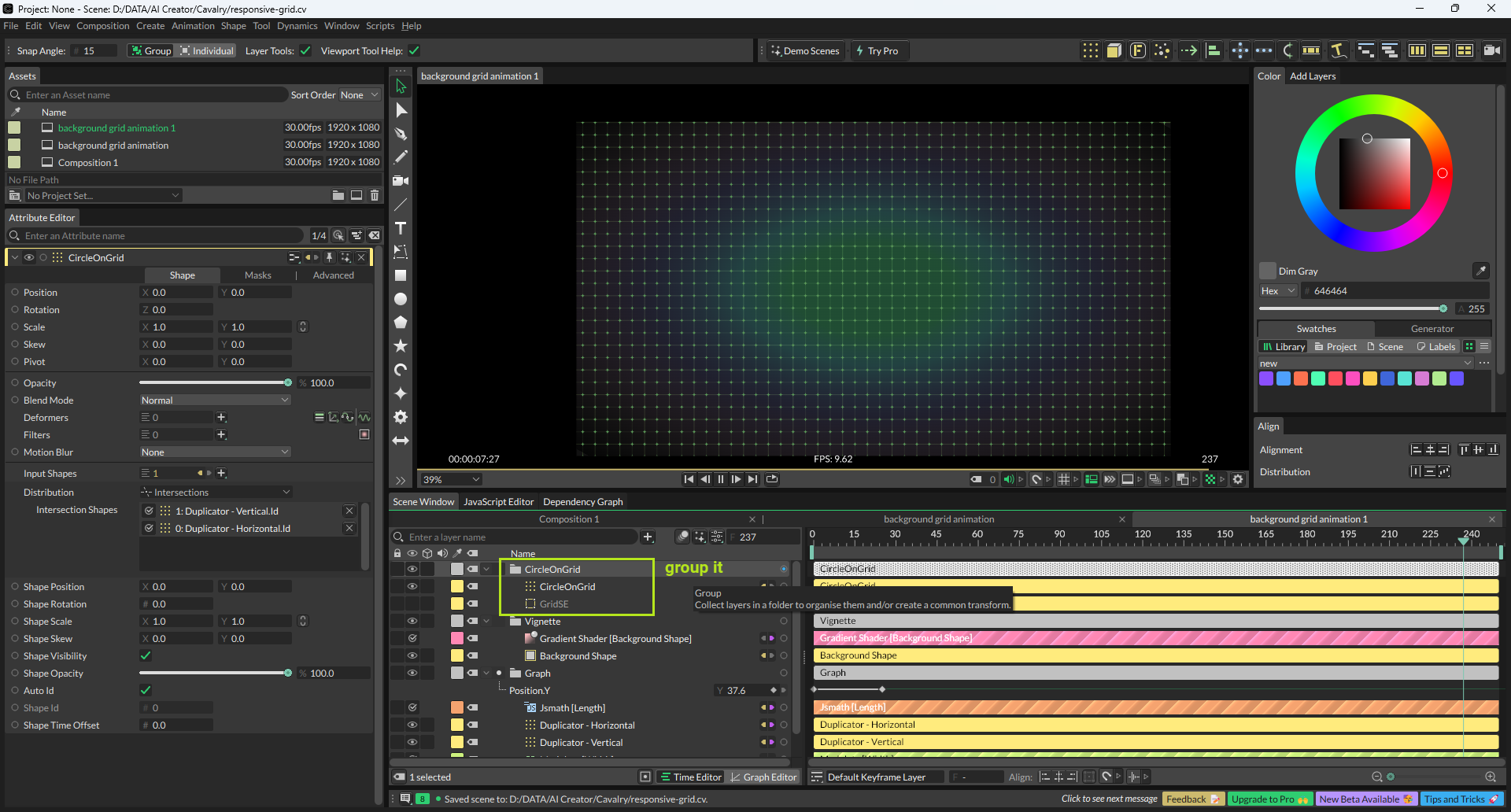Viewport: 1511px width, 812px height.
Task: Switch to the JavaScript Editor tab
Action: (x=498, y=502)
